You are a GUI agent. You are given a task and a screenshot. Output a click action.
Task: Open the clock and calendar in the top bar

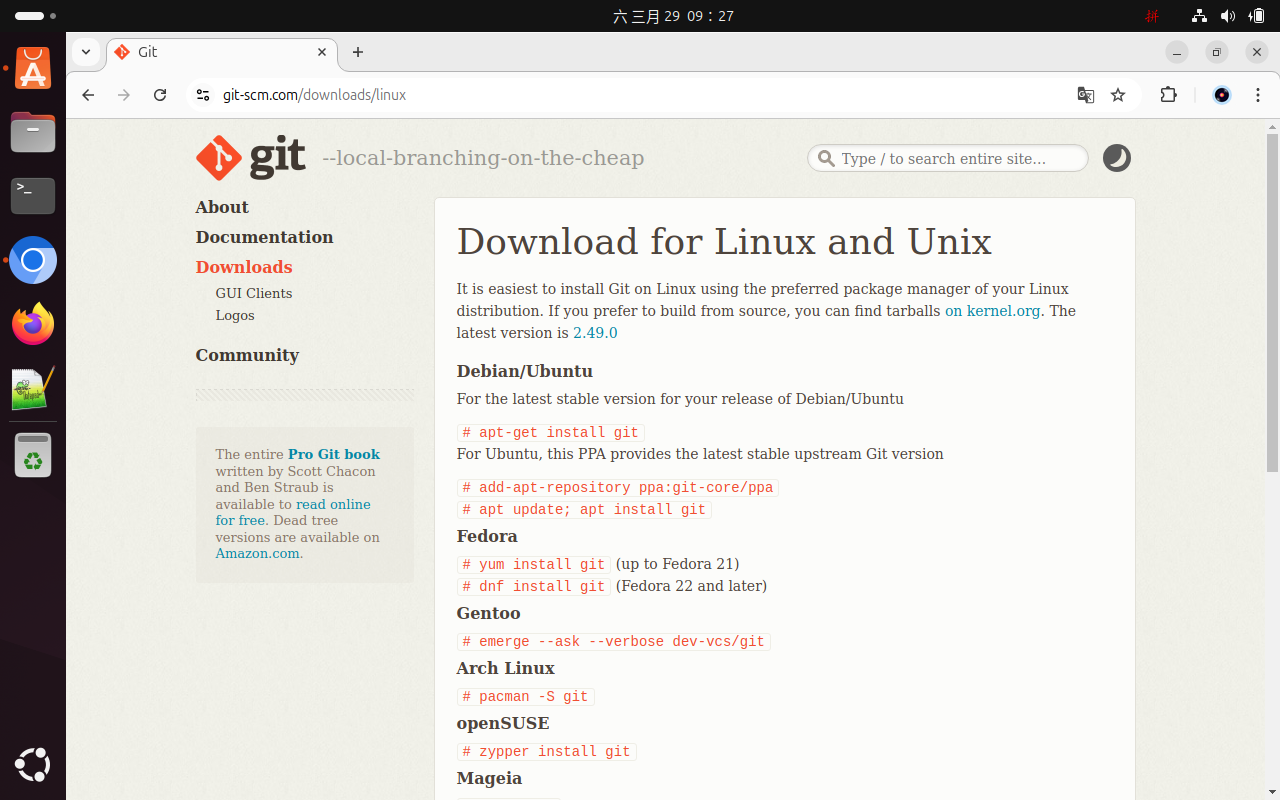coord(674,16)
